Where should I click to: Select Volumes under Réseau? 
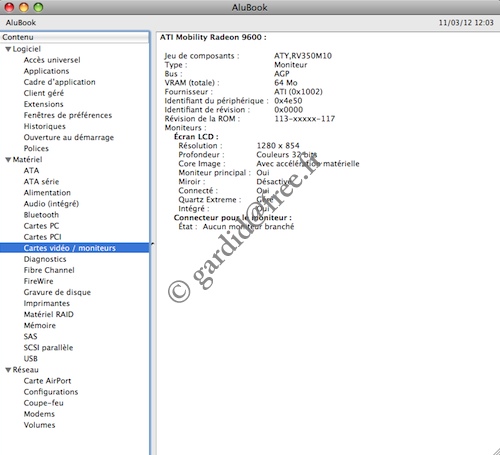coord(39,425)
